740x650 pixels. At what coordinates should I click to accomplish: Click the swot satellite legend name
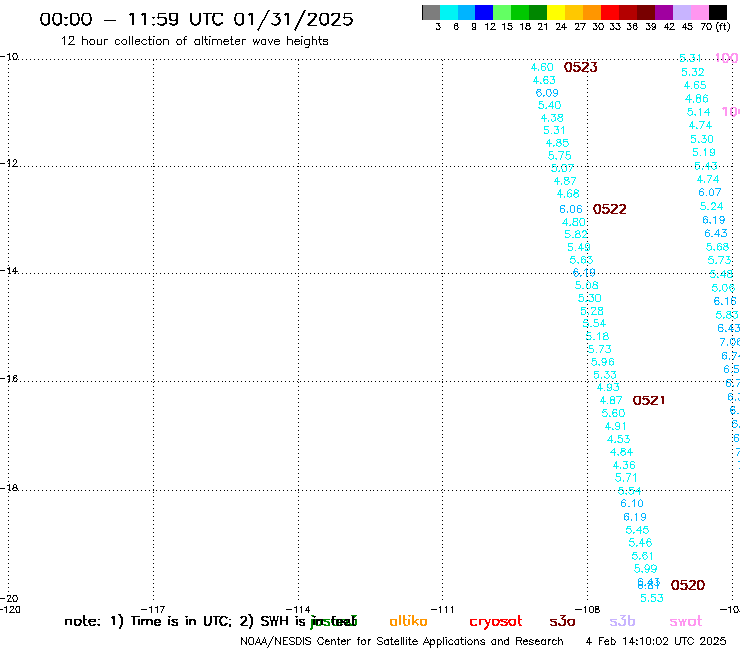(x=686, y=621)
